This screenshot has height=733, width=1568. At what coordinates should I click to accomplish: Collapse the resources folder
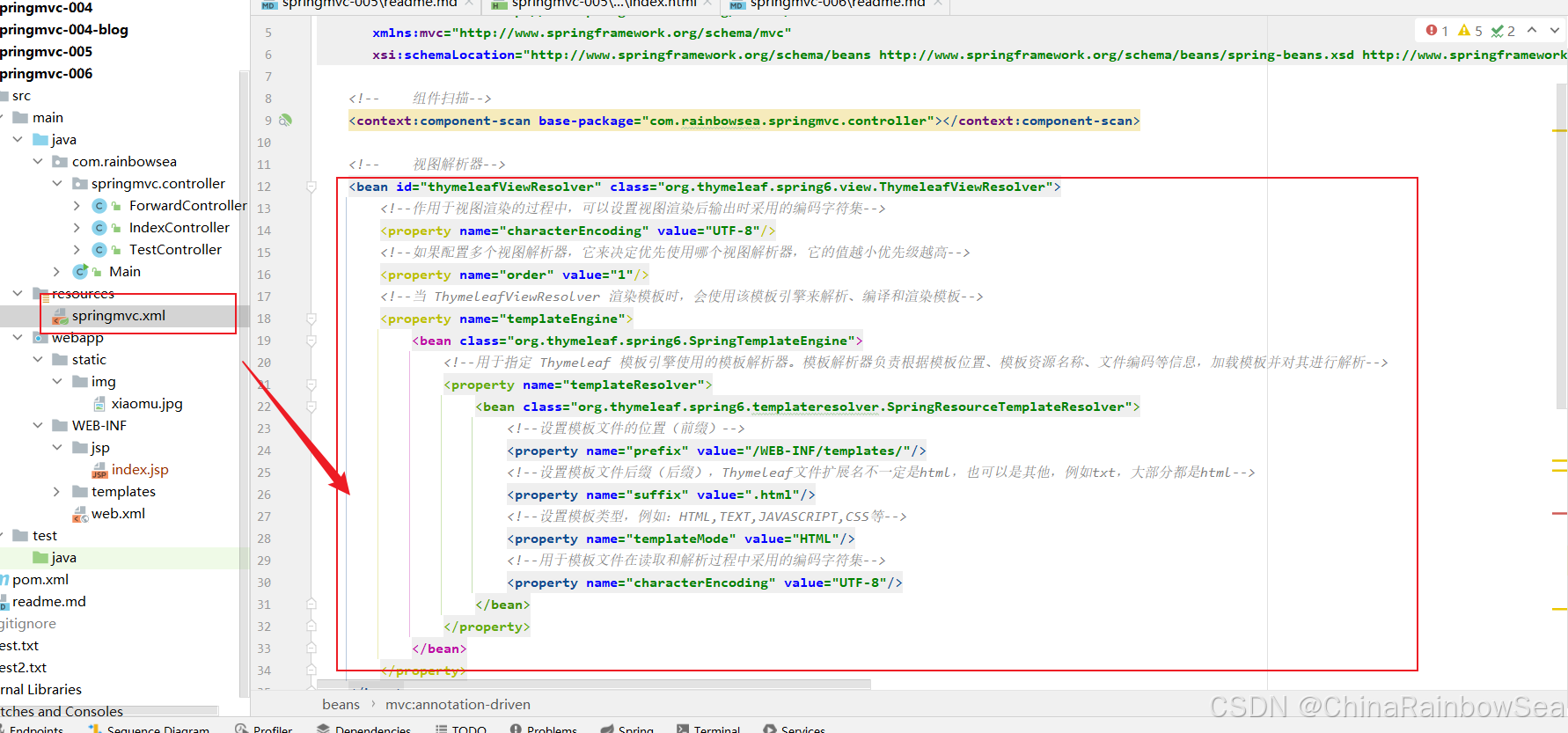(x=18, y=293)
